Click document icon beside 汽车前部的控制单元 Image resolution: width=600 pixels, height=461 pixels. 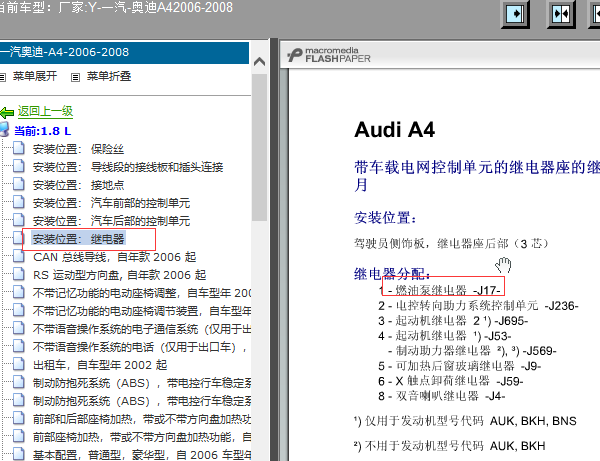tap(19, 202)
